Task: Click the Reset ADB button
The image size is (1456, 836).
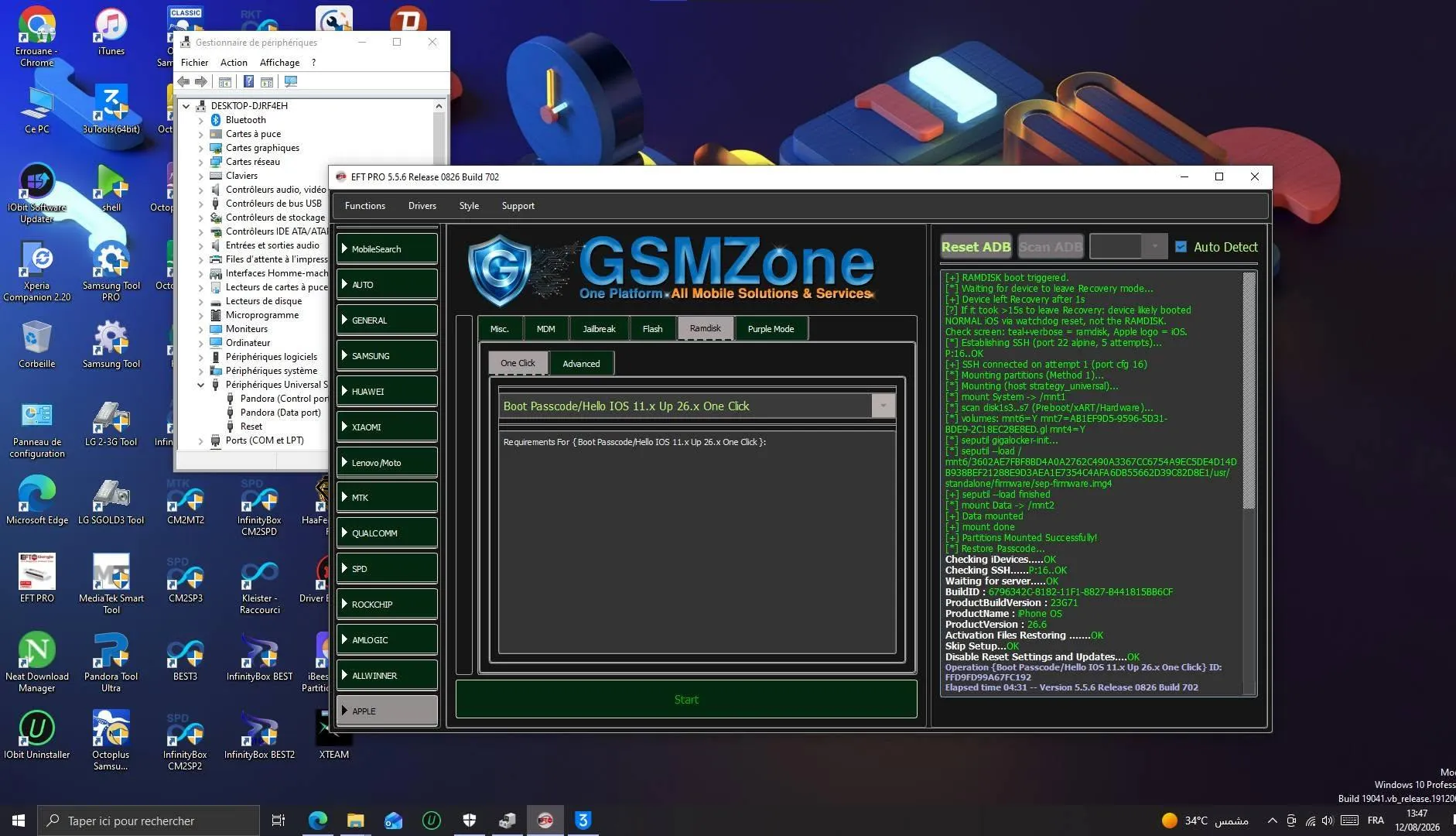Action: (x=976, y=247)
